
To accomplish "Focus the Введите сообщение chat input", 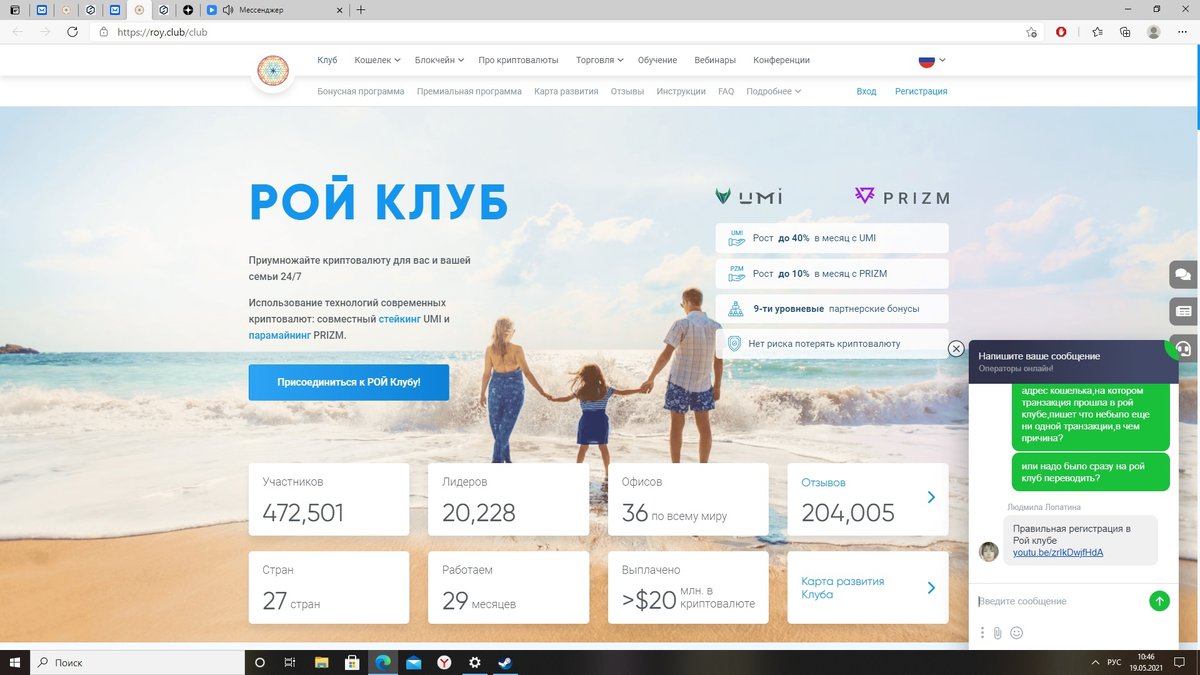I will [x=1060, y=601].
